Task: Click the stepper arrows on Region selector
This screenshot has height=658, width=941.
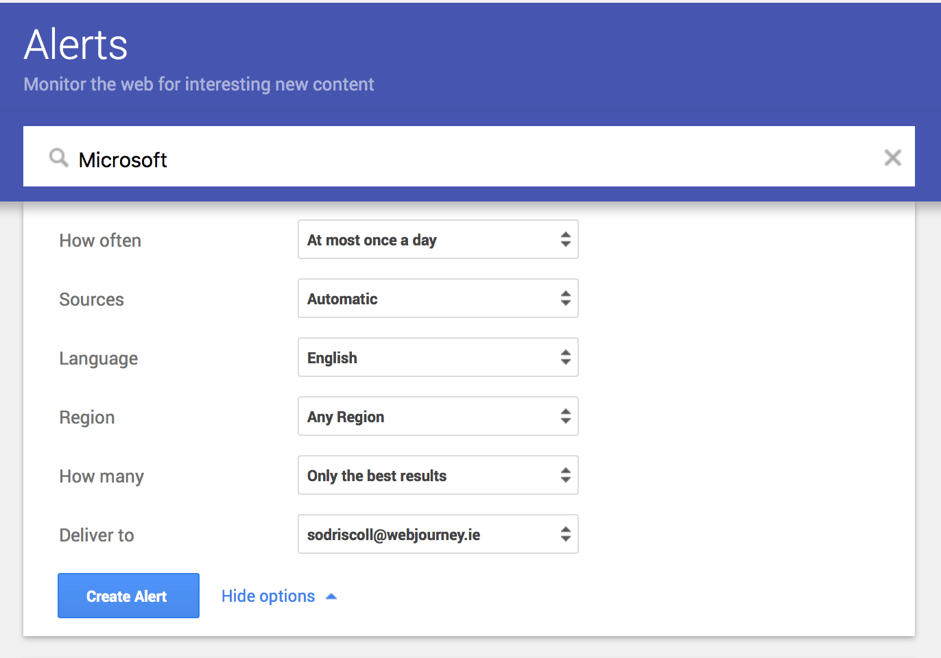Action: (x=566, y=416)
